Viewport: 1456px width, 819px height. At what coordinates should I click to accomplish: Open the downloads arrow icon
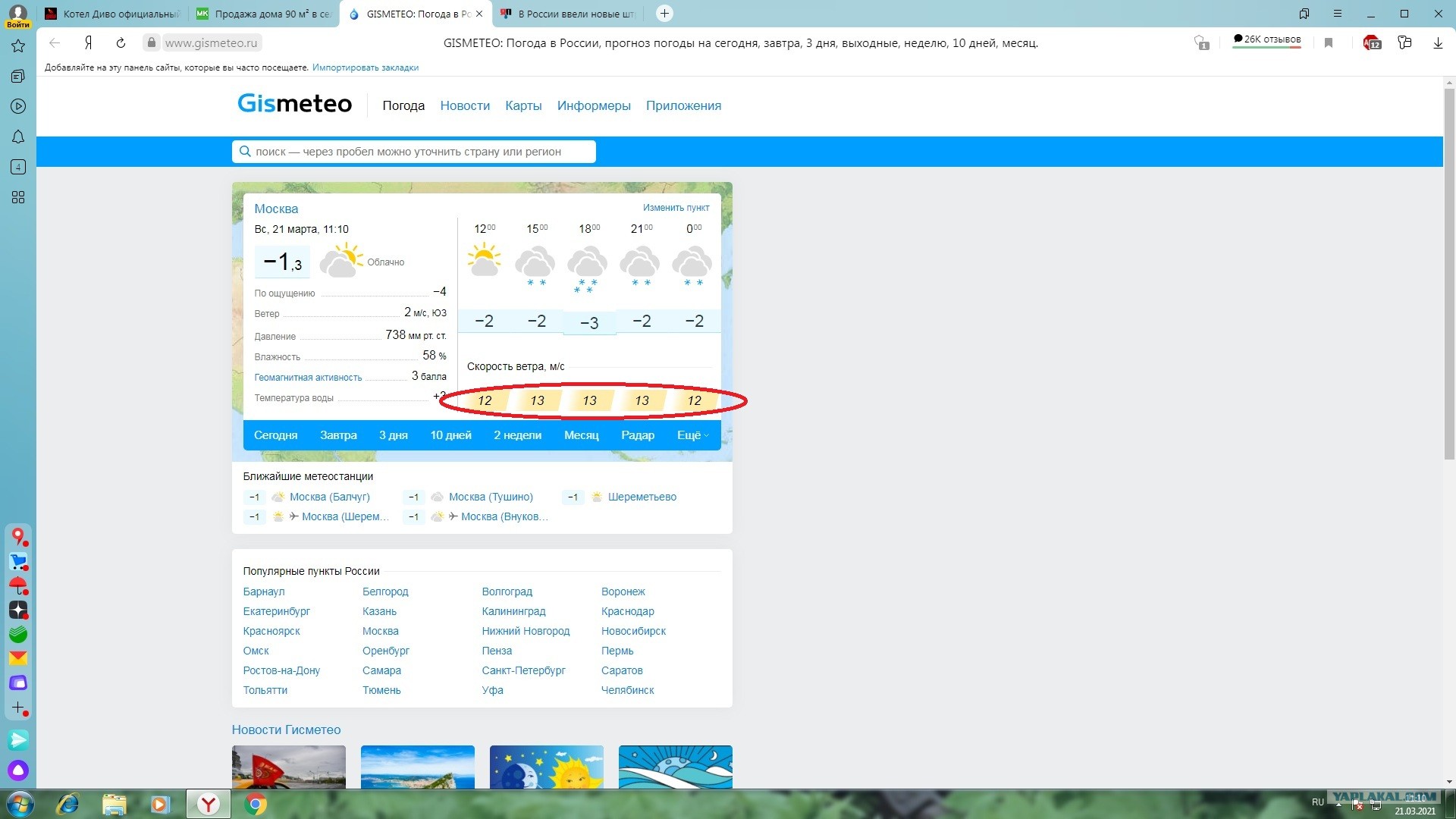click(1438, 43)
